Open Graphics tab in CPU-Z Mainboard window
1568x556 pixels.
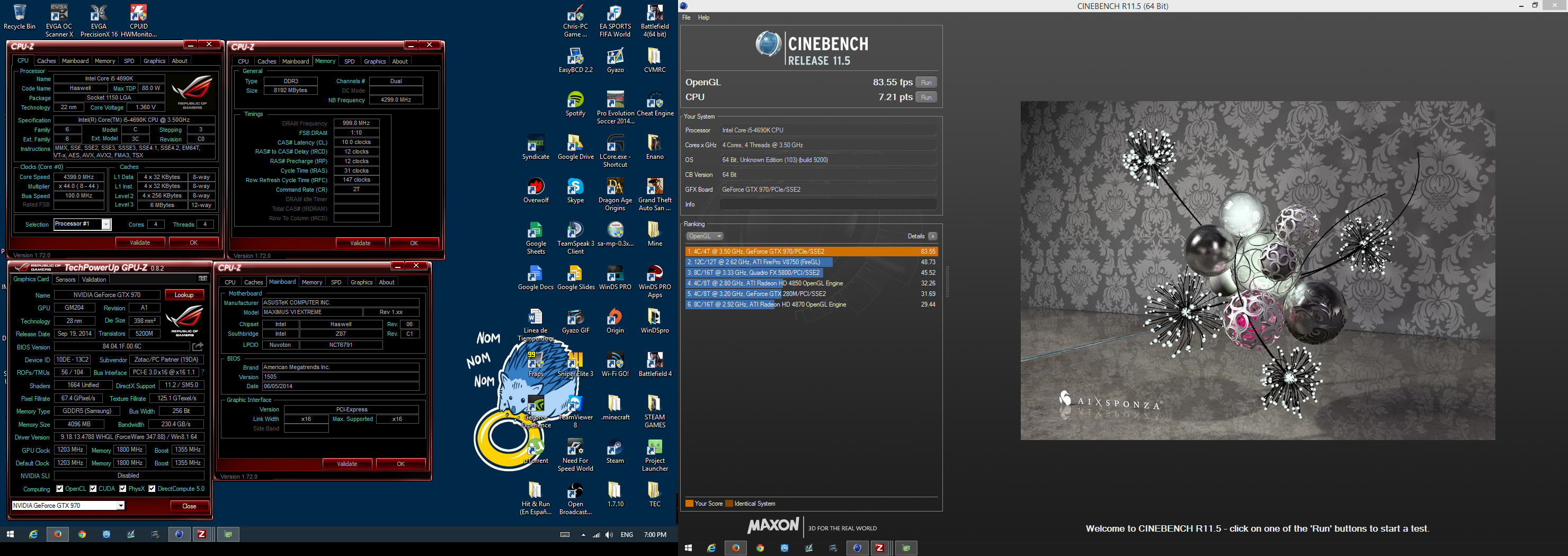(362, 282)
